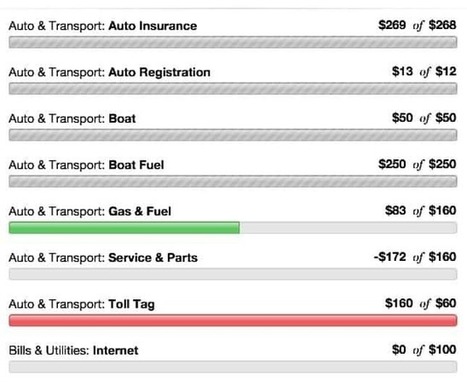Image resolution: width=467 pixels, height=387 pixels.
Task: Open the Gas & Fuel budget label
Action: click(90, 211)
